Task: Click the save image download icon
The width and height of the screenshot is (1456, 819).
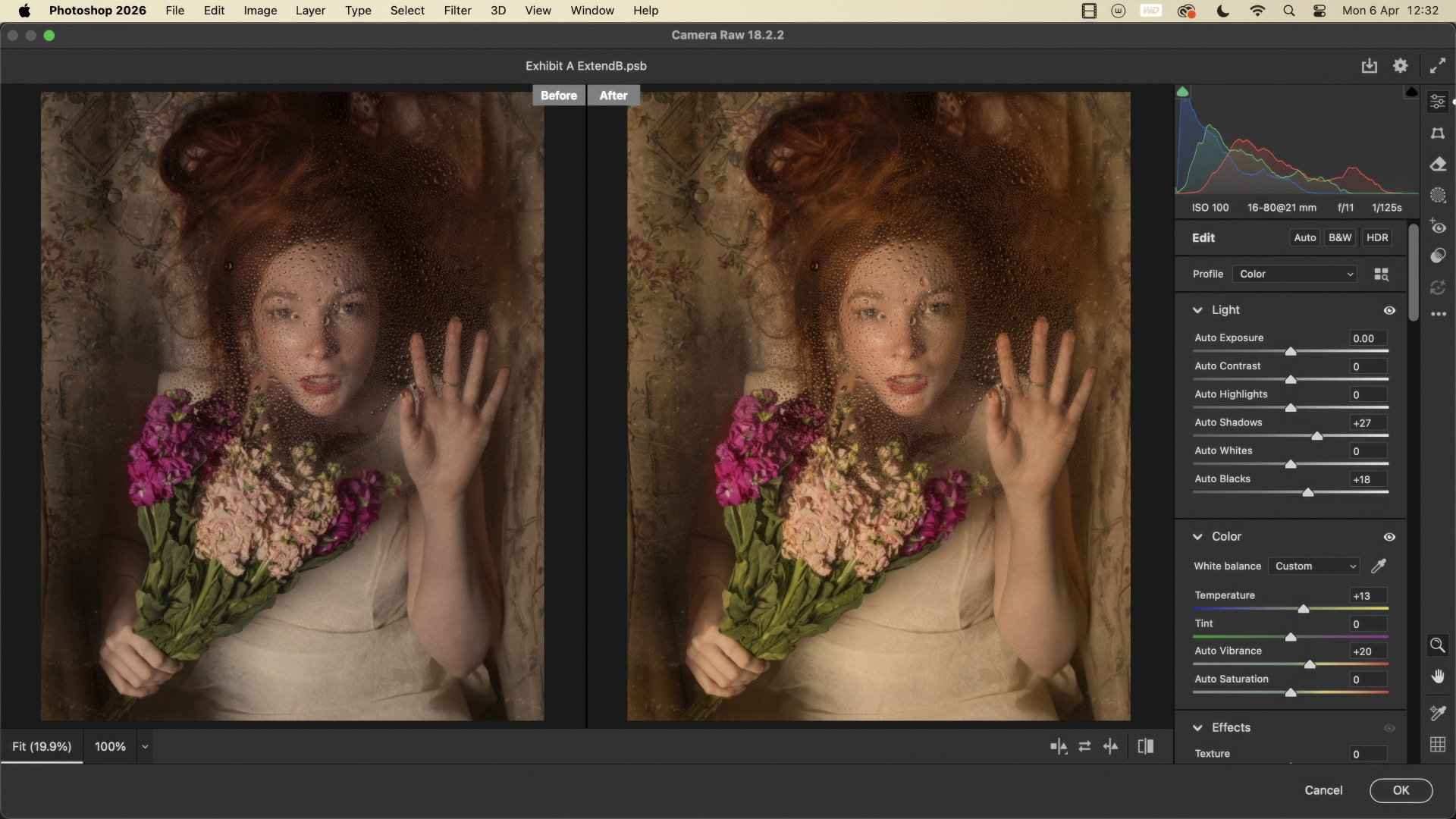Action: (x=1369, y=66)
